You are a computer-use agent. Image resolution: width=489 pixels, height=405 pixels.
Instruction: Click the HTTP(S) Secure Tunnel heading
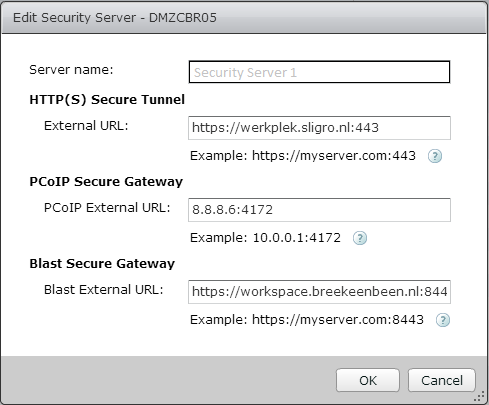click(107, 100)
